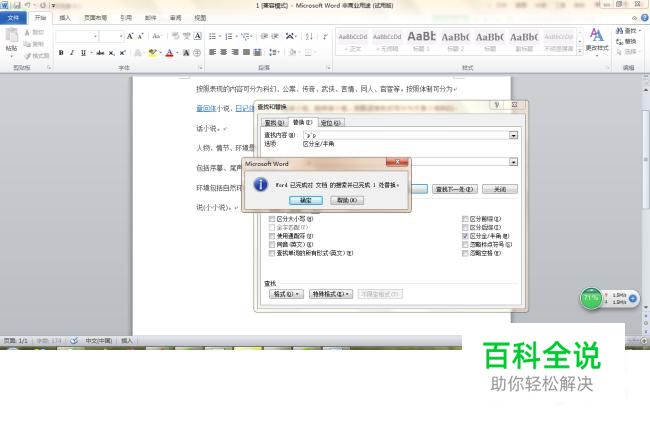Apply Bold formatting from the ribbon

pos(61,53)
